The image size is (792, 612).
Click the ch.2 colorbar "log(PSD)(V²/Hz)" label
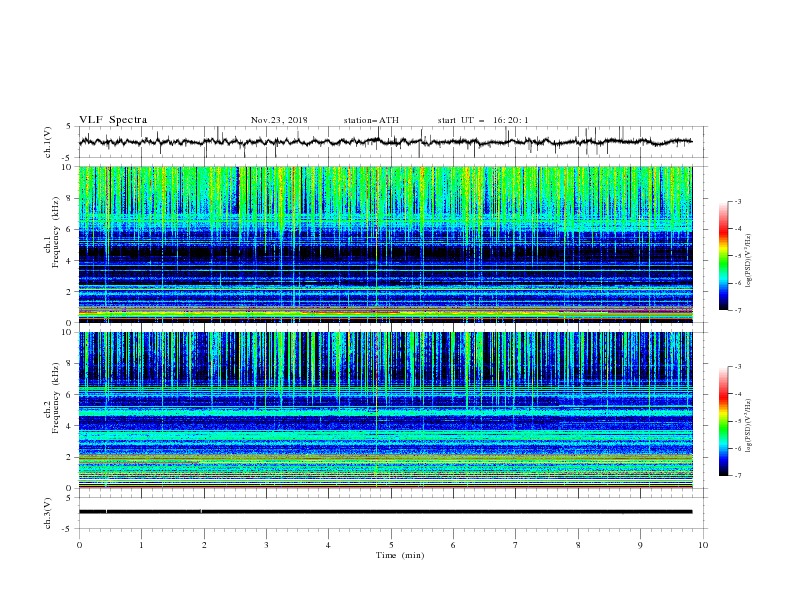click(x=748, y=426)
